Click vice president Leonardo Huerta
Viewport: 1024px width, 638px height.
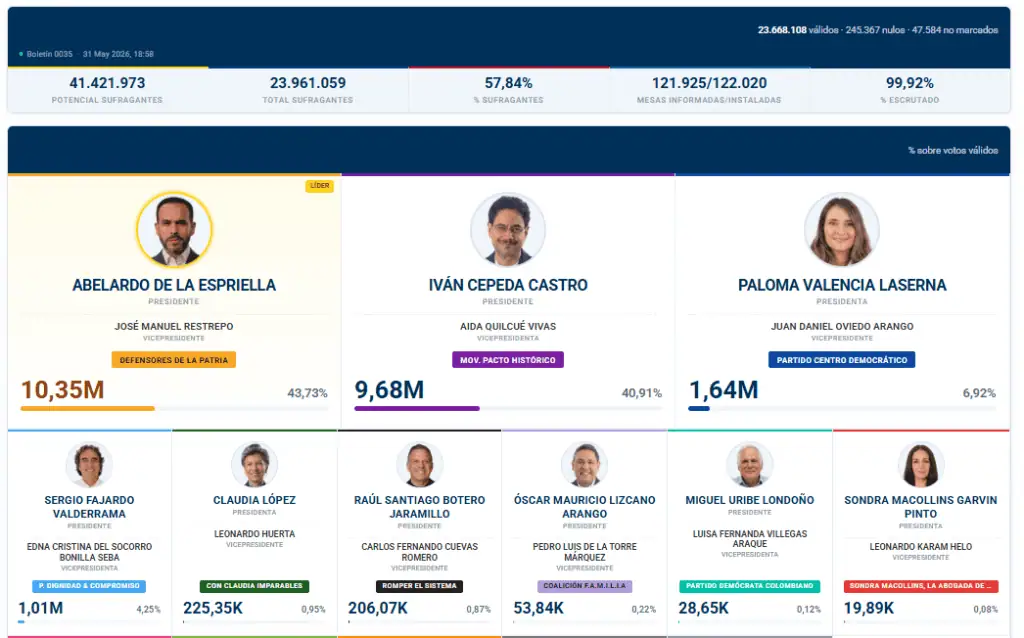coord(255,534)
